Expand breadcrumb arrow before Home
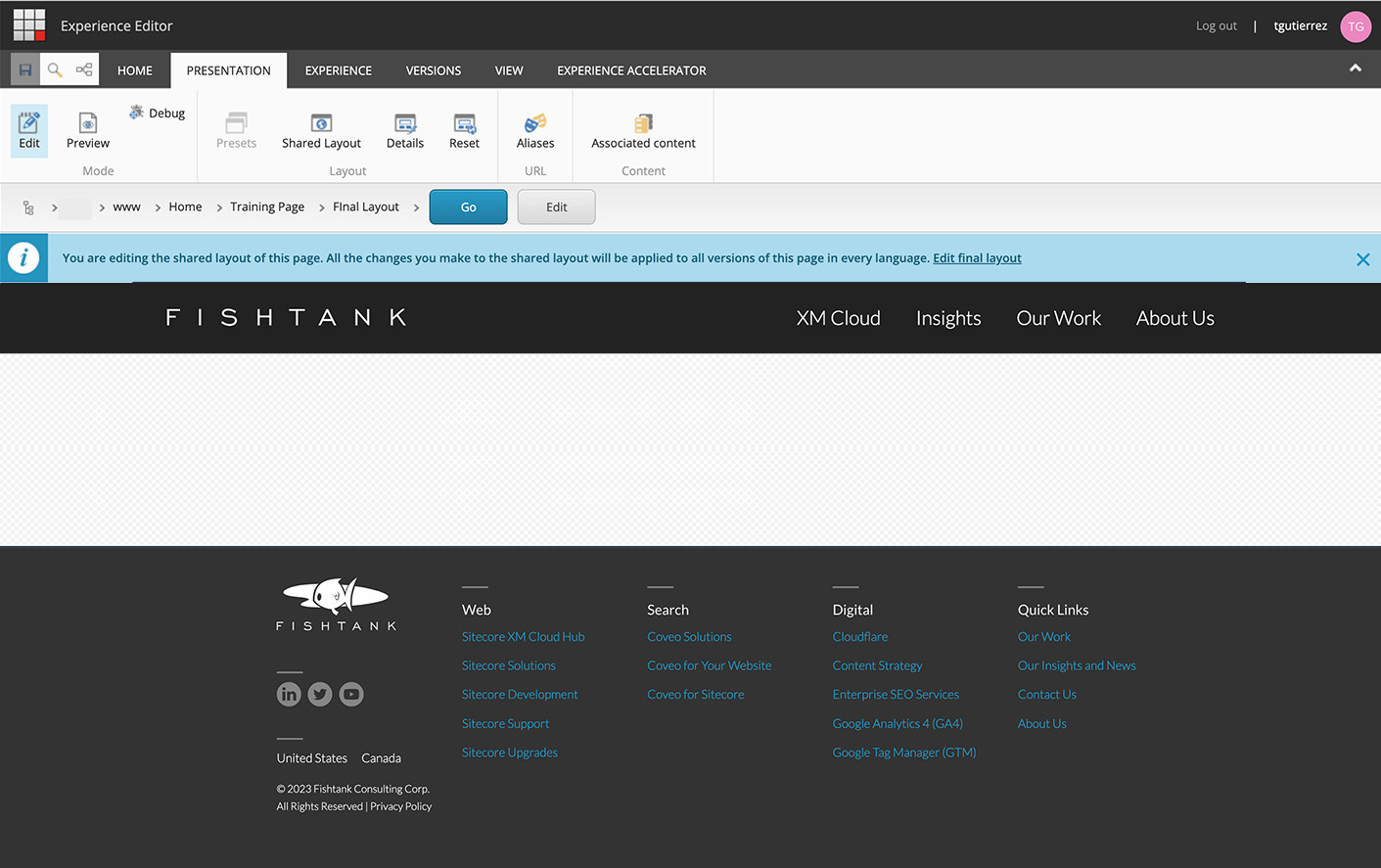This screenshot has height=868, width=1381. click(158, 207)
